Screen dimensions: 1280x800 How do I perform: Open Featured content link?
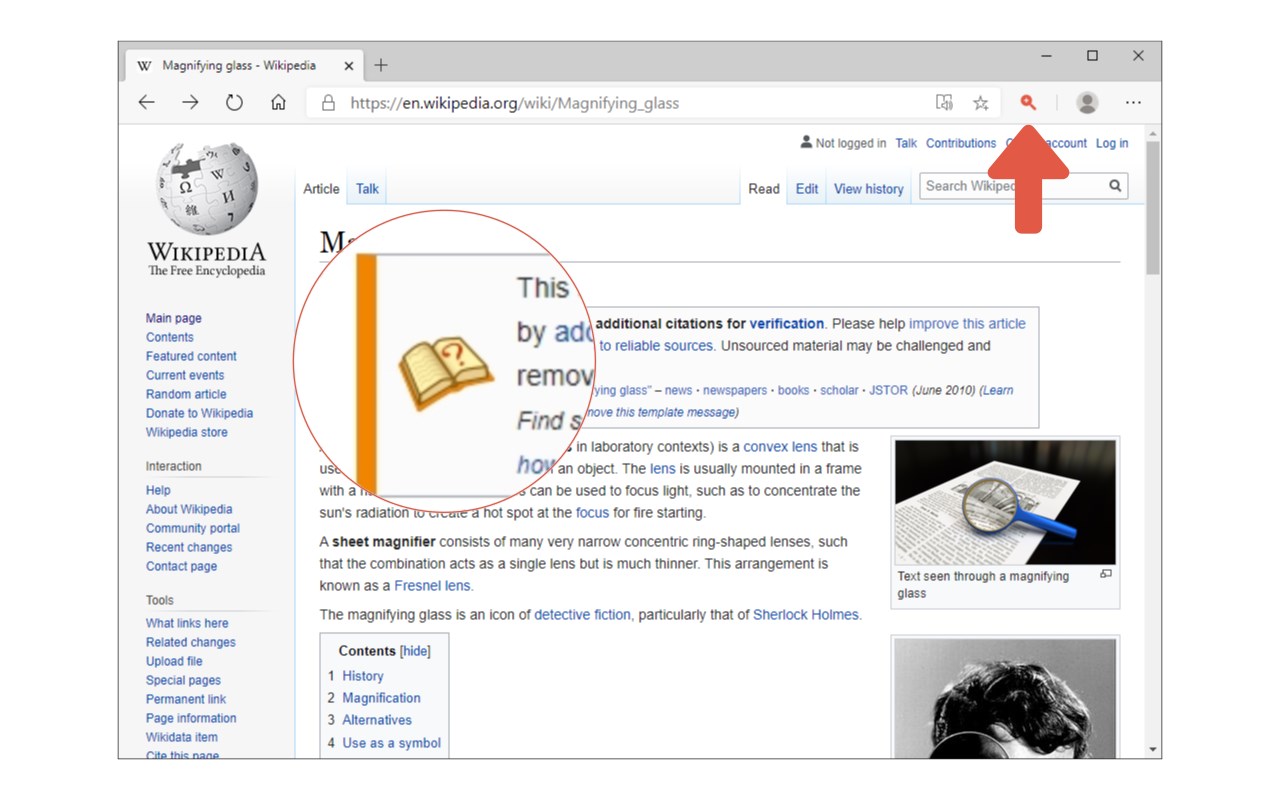pos(191,356)
